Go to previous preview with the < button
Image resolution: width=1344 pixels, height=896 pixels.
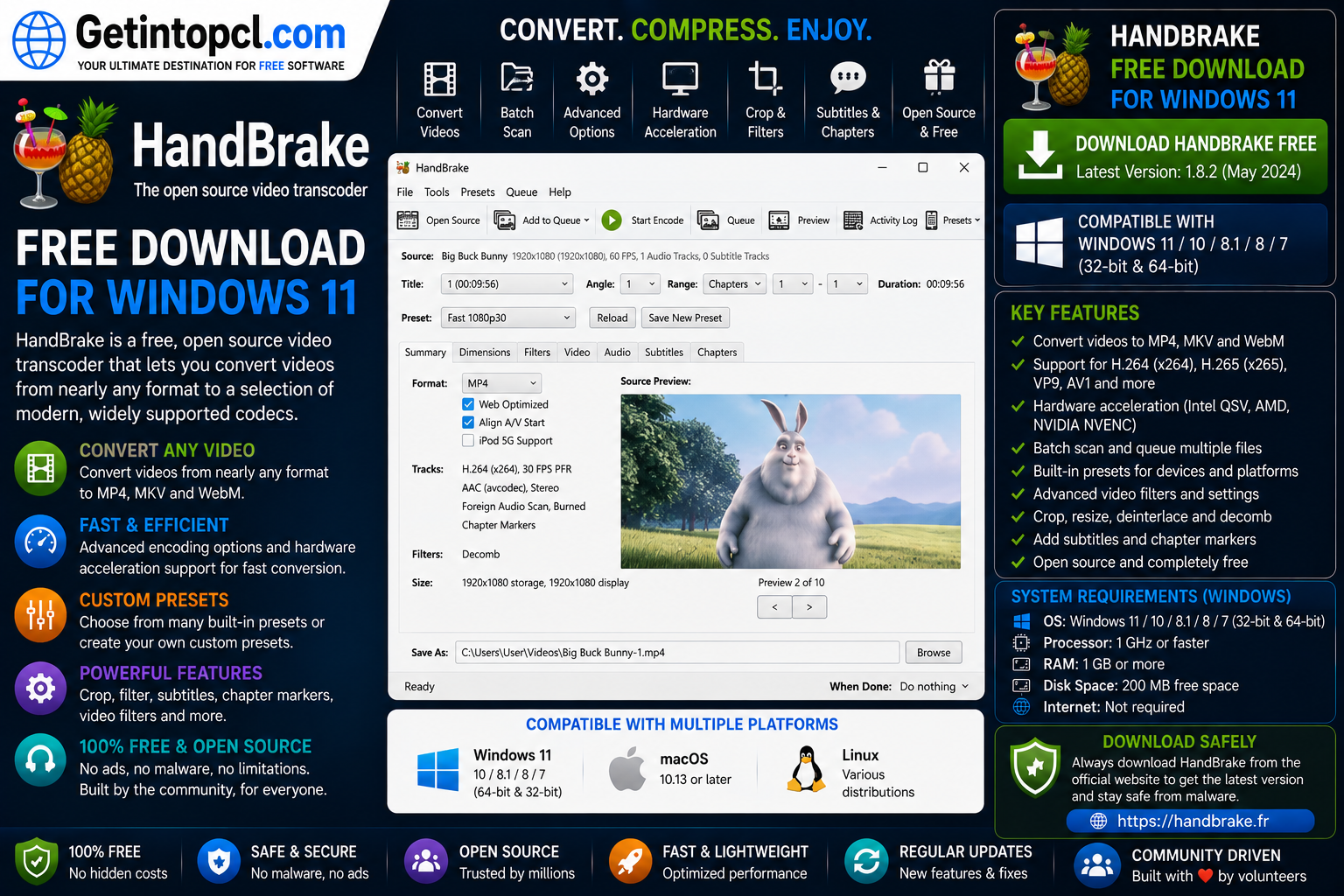click(x=774, y=606)
